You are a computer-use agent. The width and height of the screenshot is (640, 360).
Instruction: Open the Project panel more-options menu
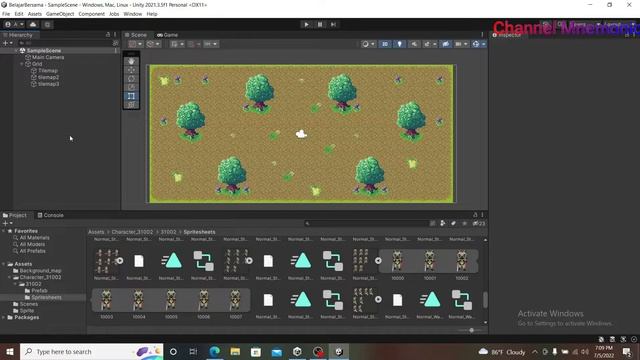pos(482,215)
